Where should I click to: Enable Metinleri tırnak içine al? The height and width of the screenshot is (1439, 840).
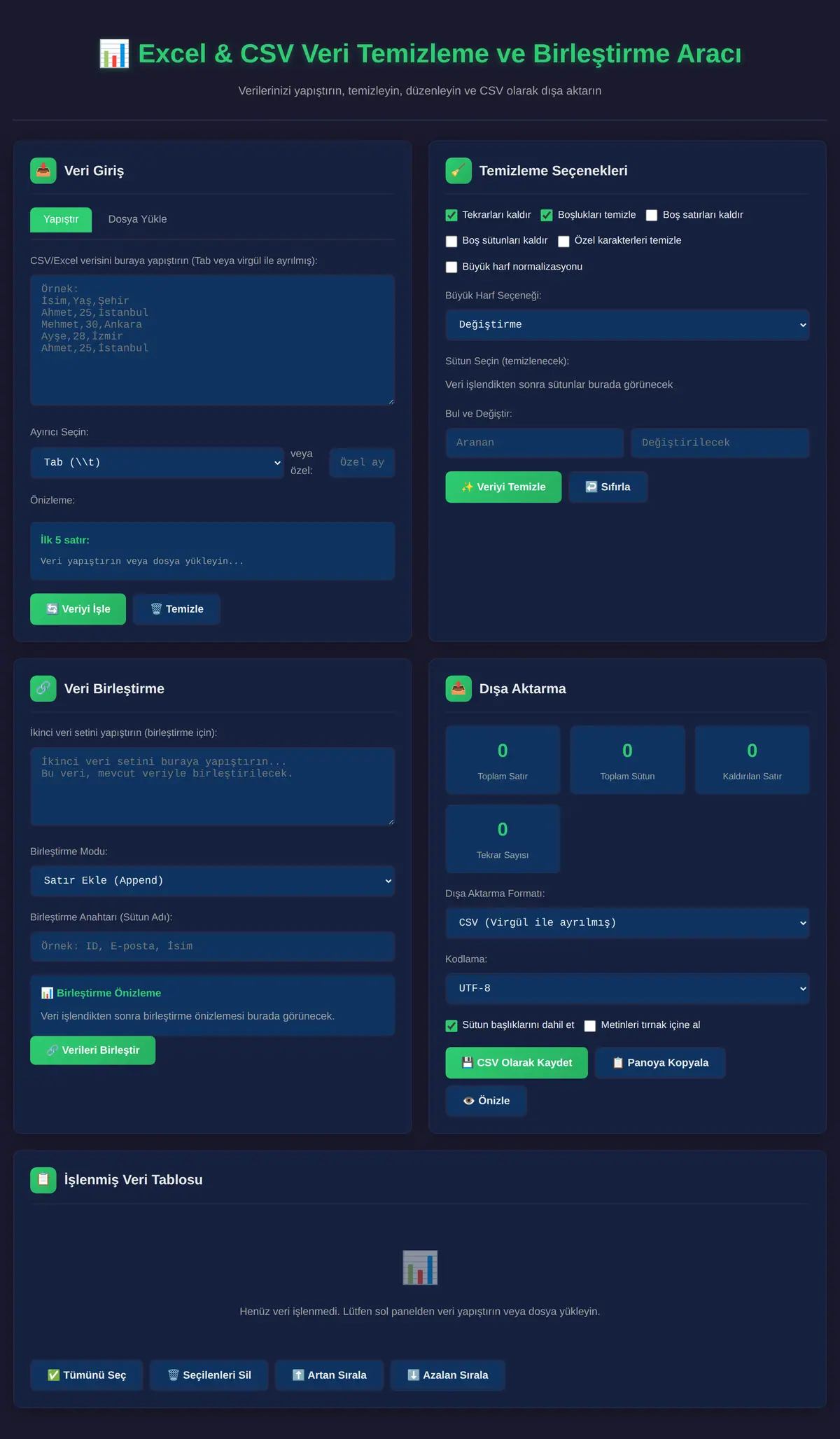(x=590, y=1025)
